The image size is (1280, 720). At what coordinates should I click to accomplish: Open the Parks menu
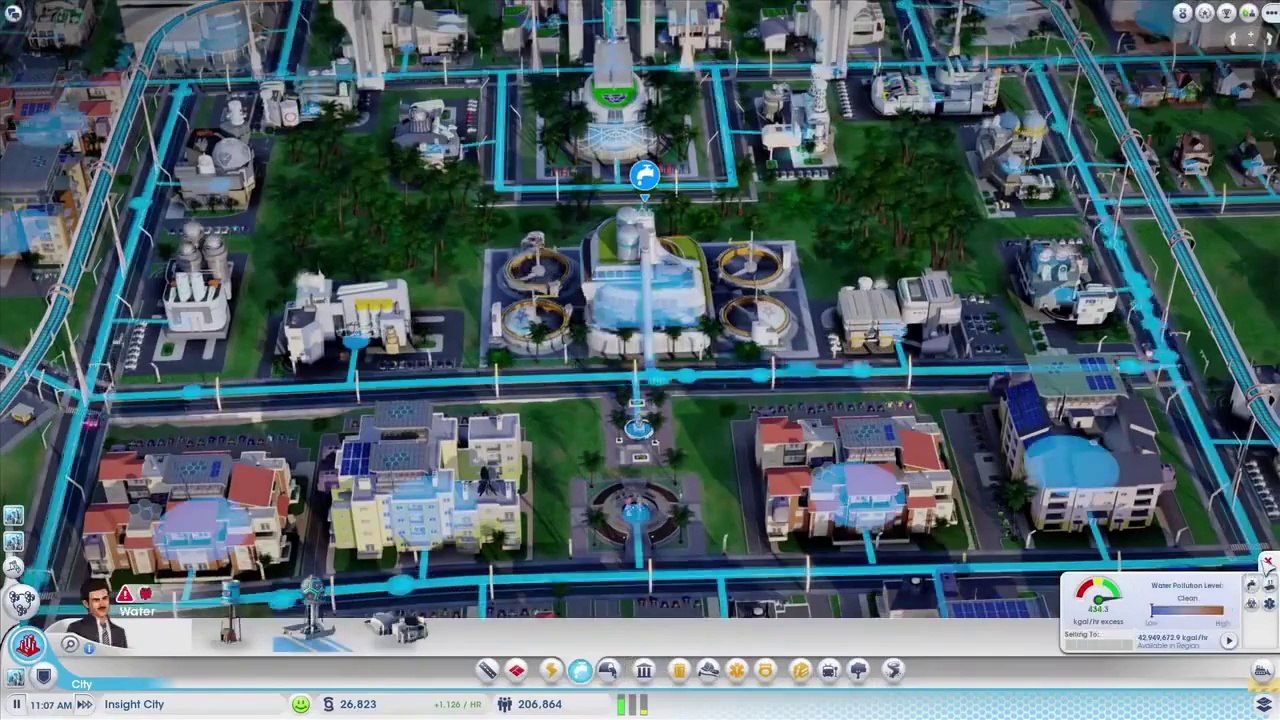click(x=858, y=670)
